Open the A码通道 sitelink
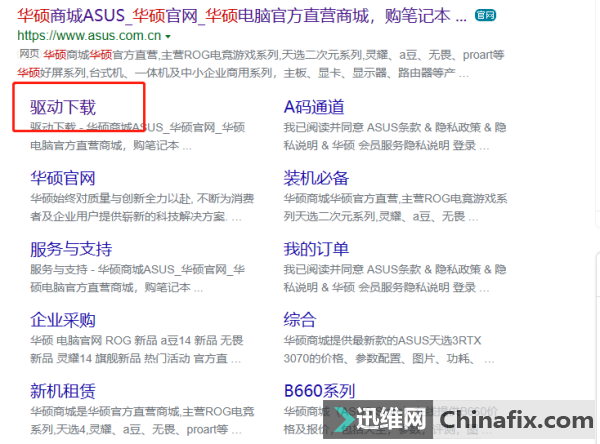This screenshot has height=444, width=600. pyautogui.click(x=314, y=107)
